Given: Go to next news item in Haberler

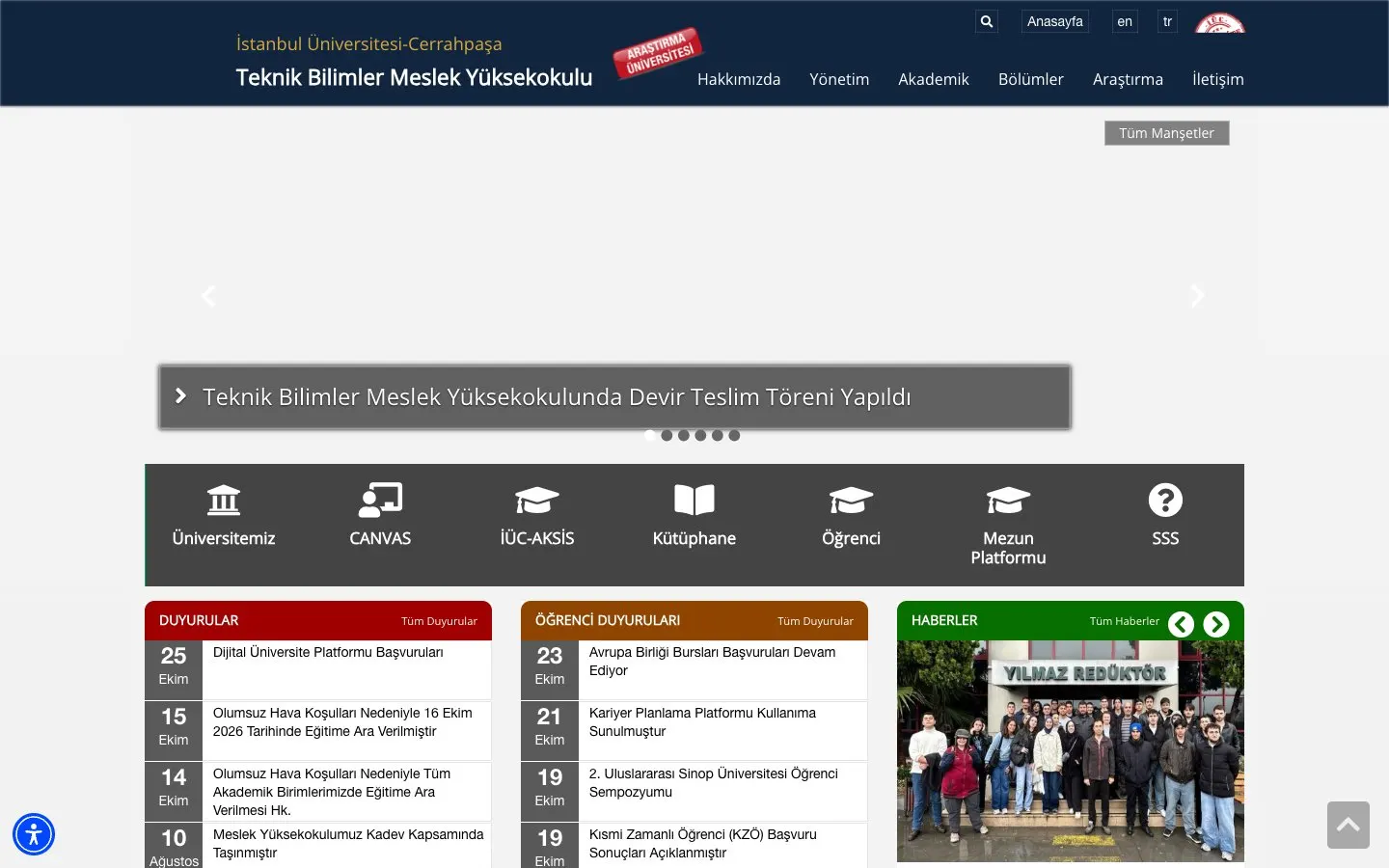Looking at the screenshot, I should [x=1216, y=624].
